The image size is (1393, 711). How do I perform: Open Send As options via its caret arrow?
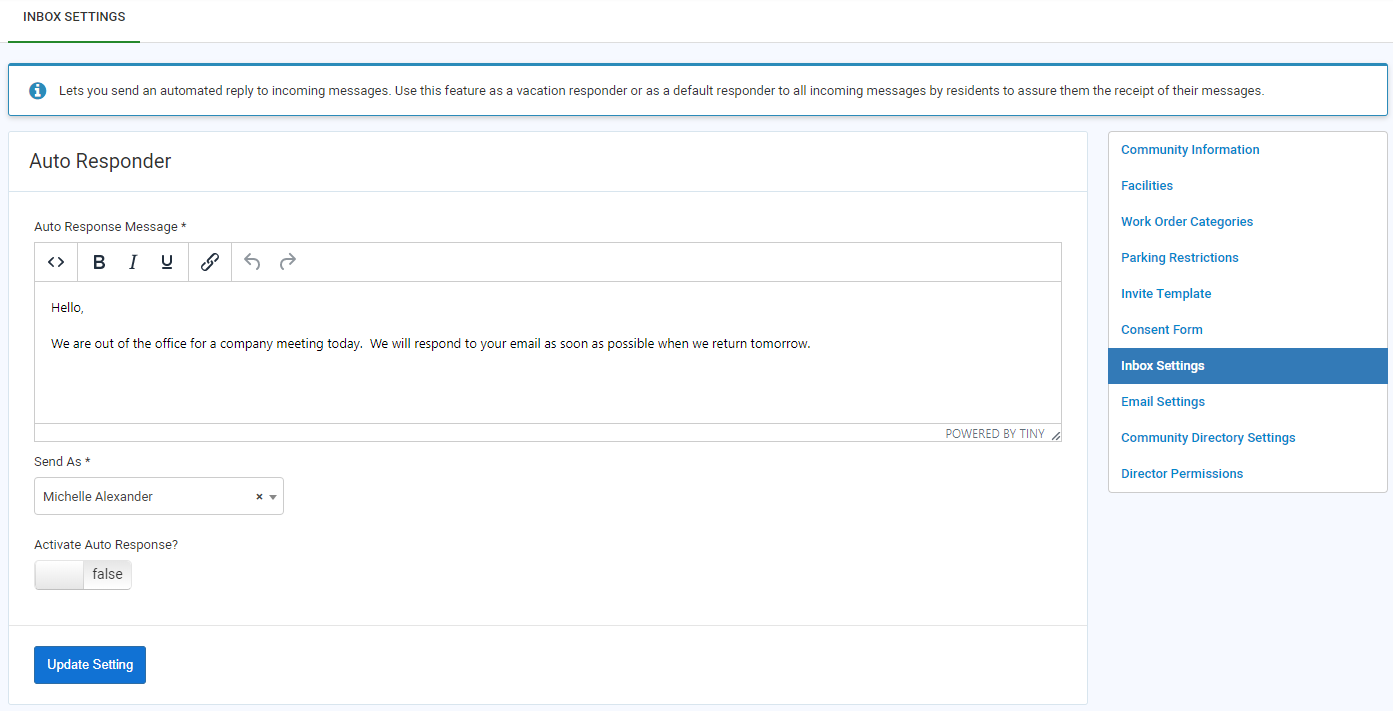273,496
